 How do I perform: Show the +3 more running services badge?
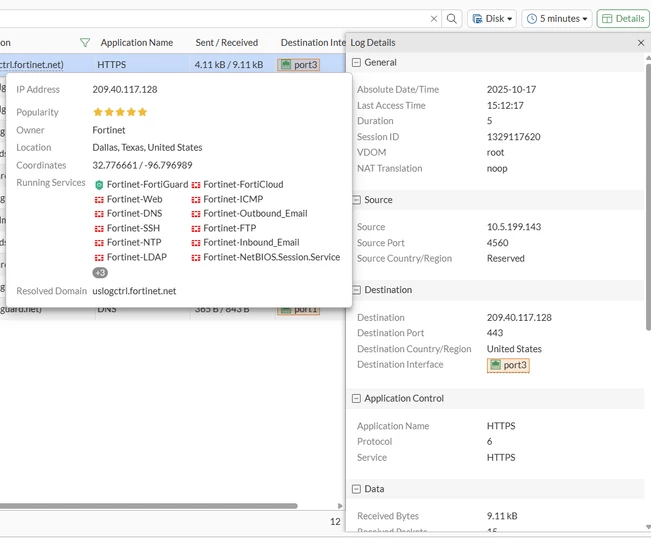click(100, 273)
